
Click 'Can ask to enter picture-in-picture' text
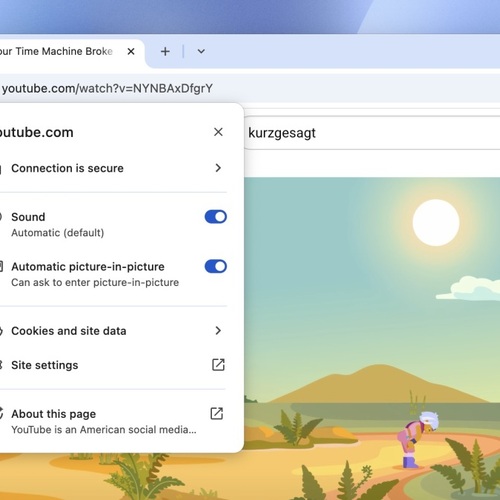(95, 282)
